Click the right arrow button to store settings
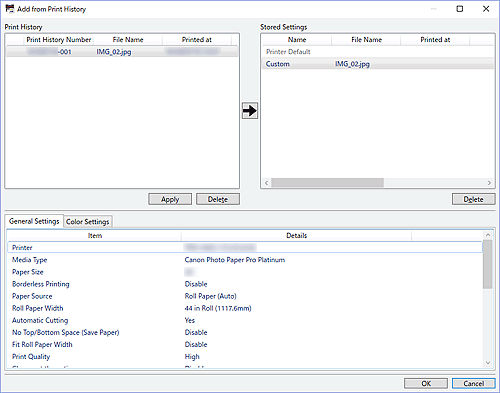 click(x=250, y=110)
